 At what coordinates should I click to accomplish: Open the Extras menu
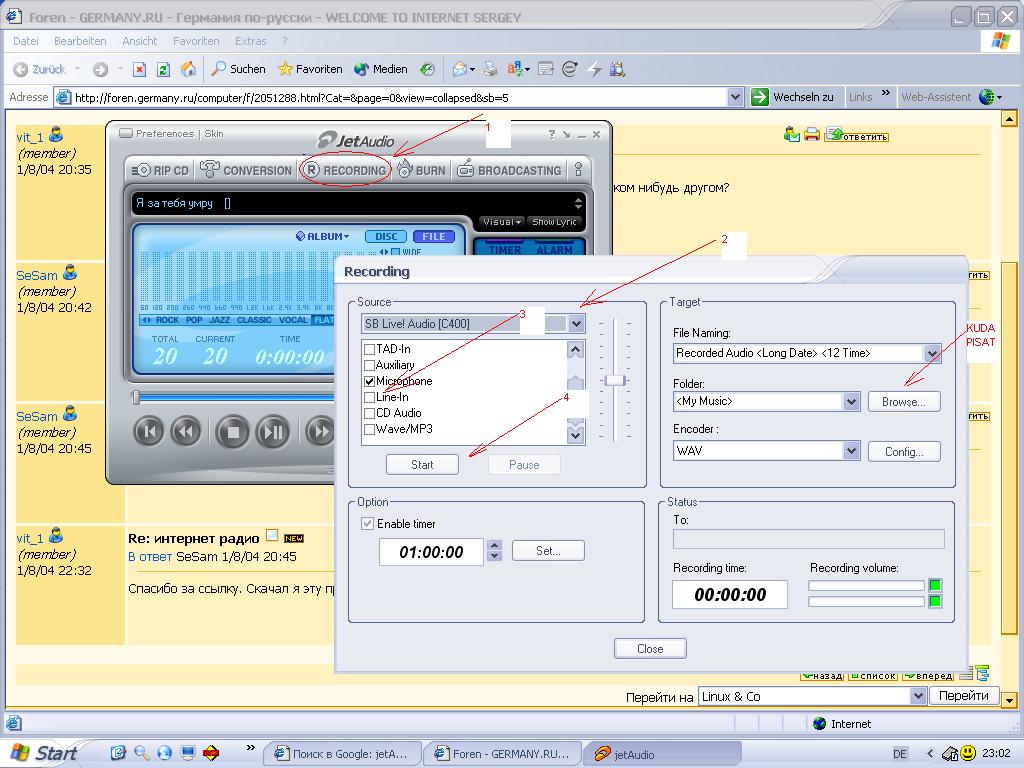(251, 40)
